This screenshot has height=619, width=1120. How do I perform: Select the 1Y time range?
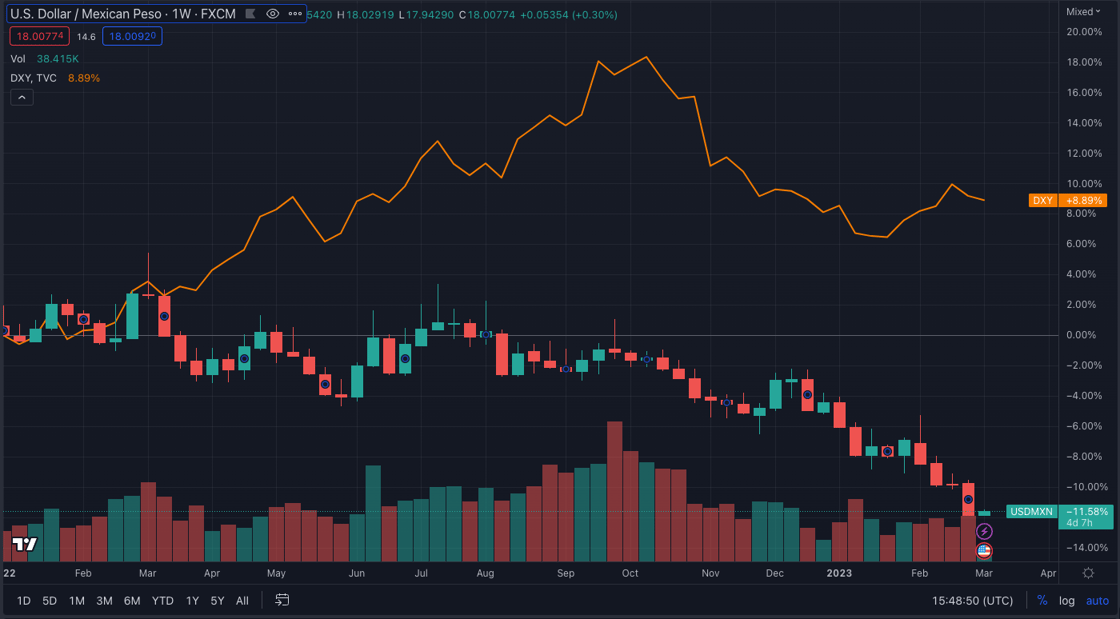click(x=192, y=600)
